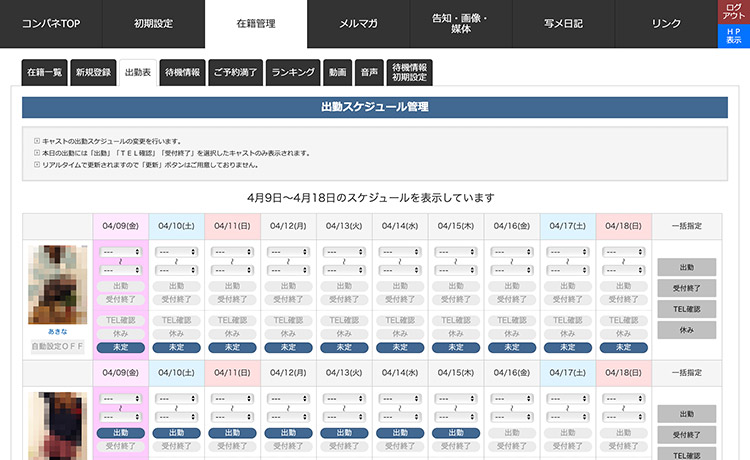
Task: Open end time dropdown for 04/10 first row
Action: click(x=176, y=270)
